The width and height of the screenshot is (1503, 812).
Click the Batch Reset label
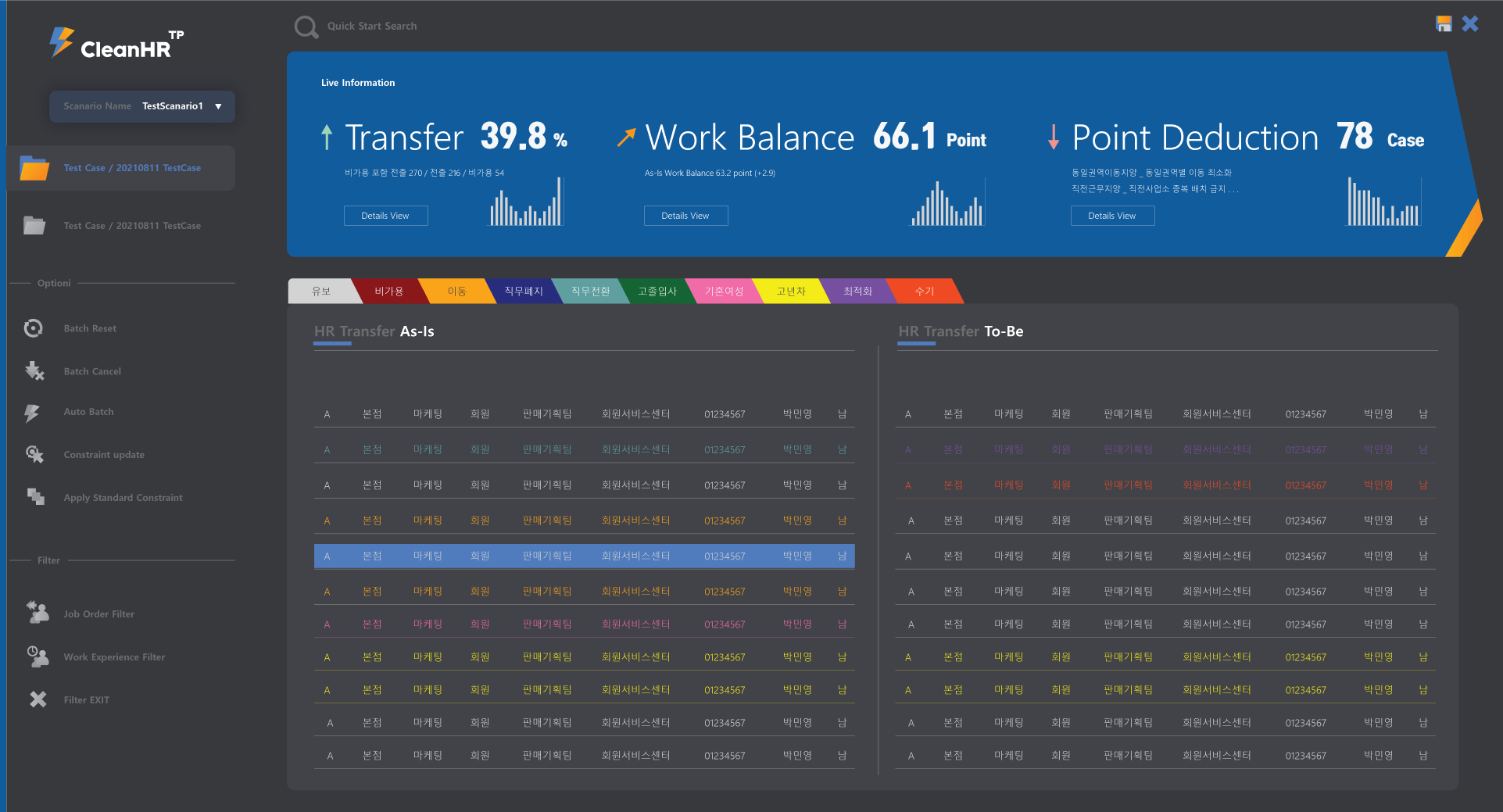(90, 329)
